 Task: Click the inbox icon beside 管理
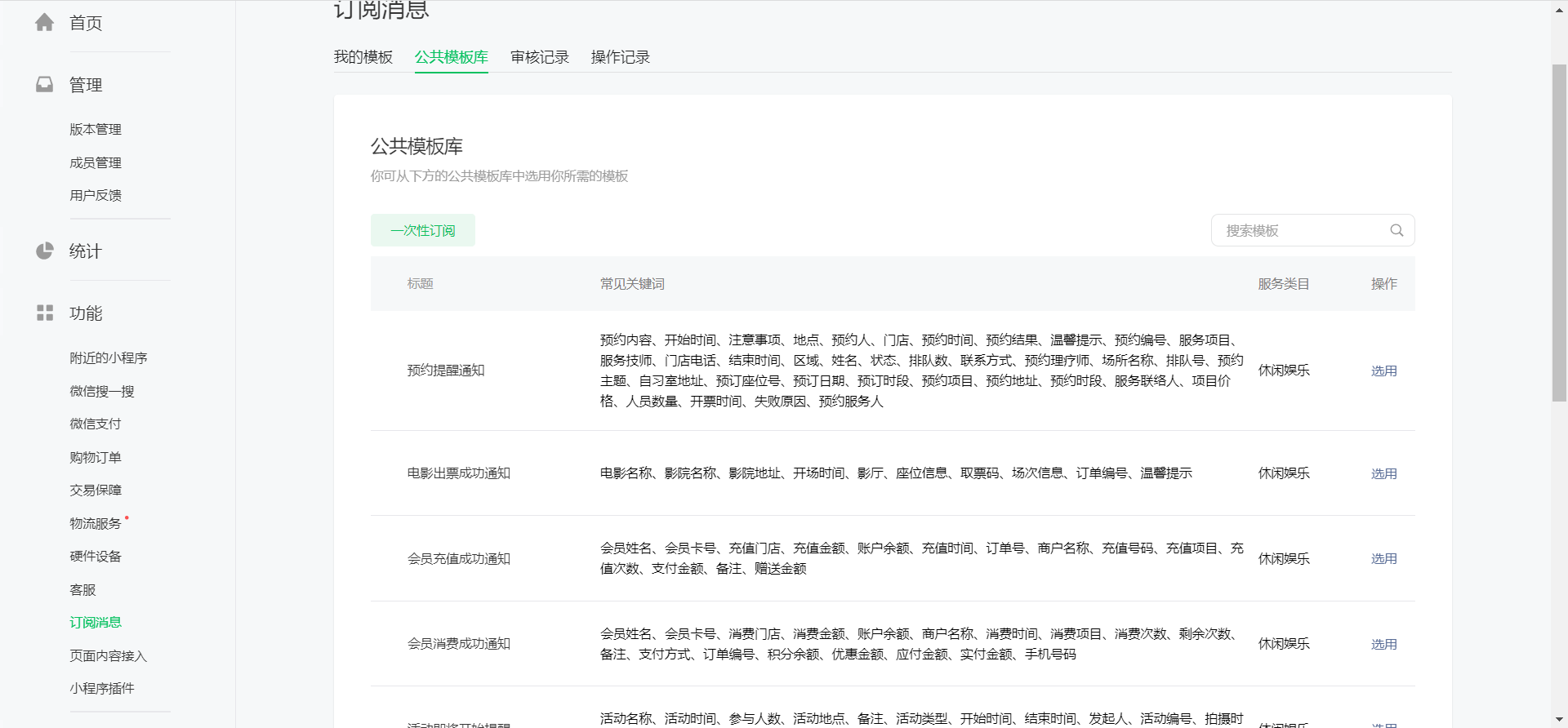pos(45,84)
